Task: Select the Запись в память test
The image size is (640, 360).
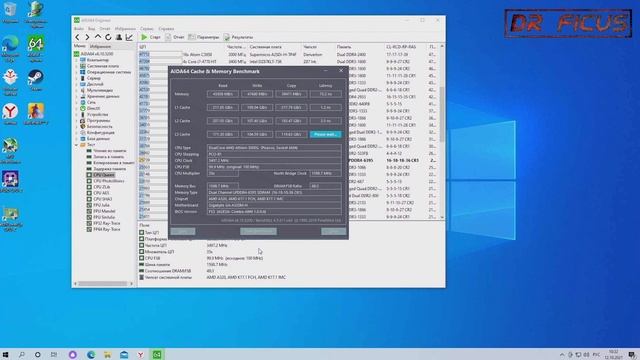Action: click(109, 157)
